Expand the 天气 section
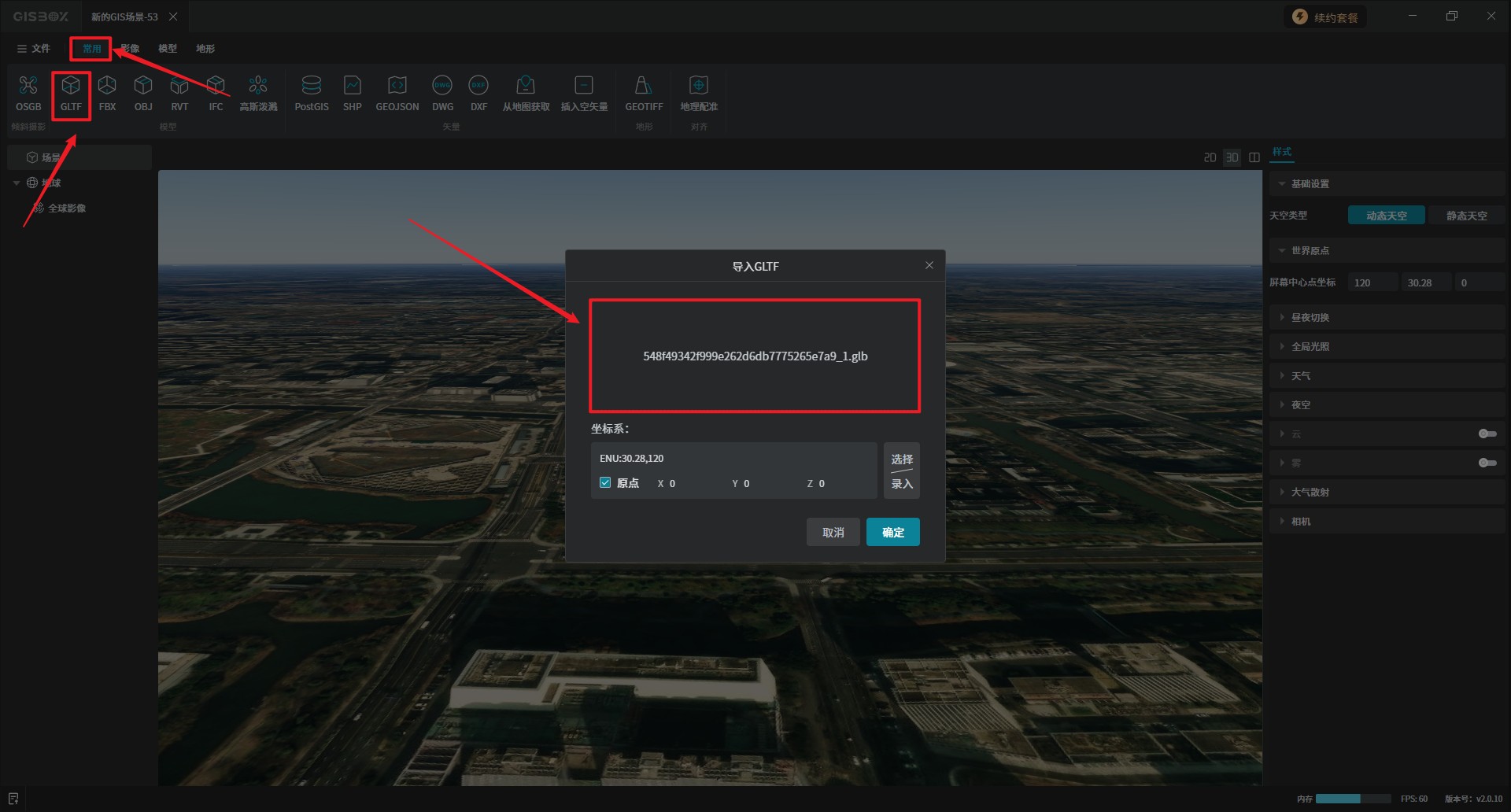The width and height of the screenshot is (1511, 812). tap(1300, 375)
